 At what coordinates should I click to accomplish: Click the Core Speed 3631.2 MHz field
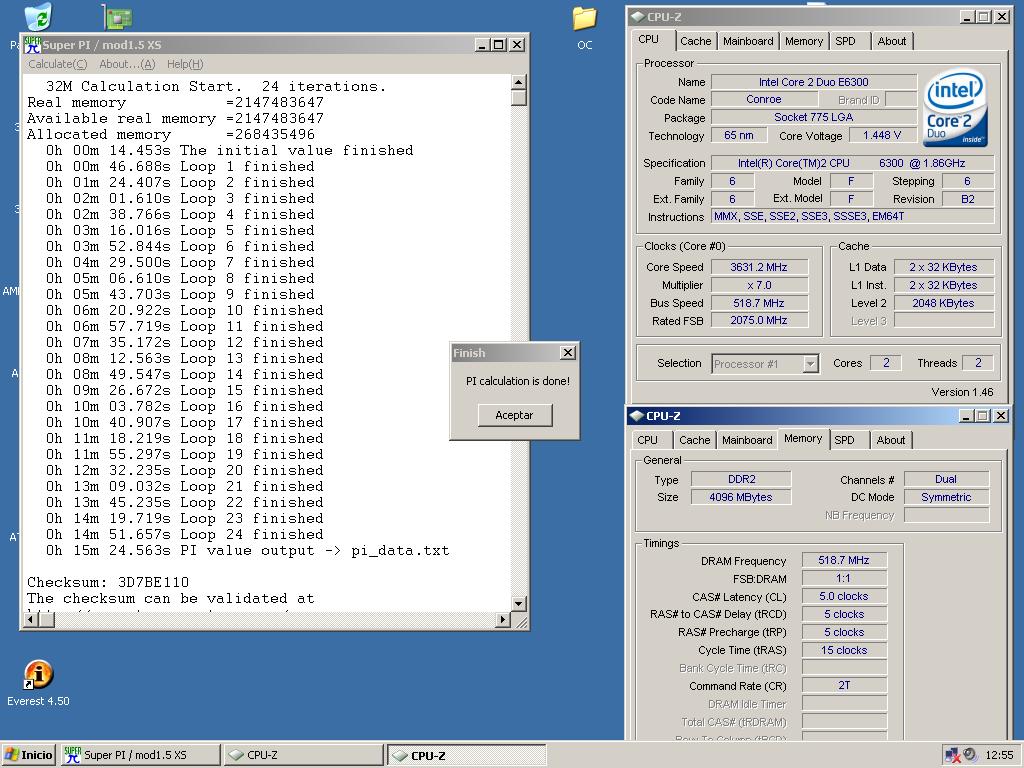pyautogui.click(x=759, y=267)
